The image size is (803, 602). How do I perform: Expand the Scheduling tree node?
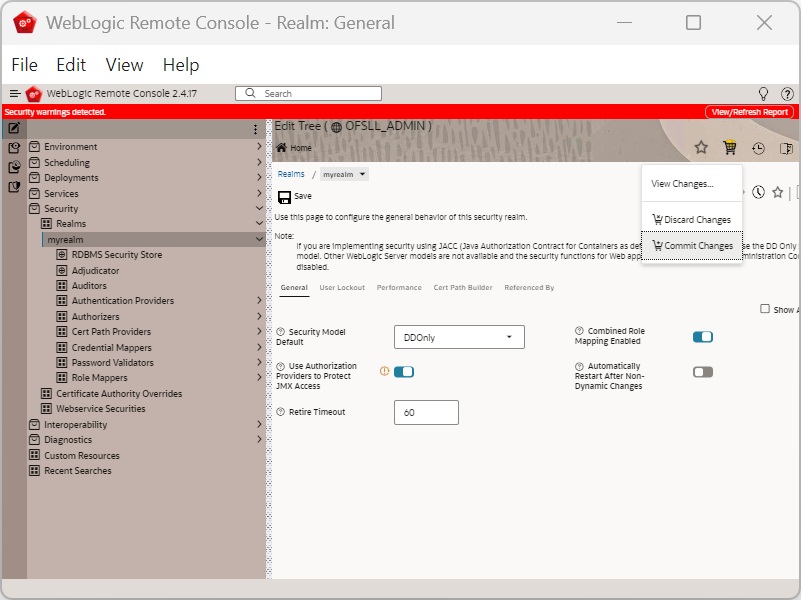(259, 163)
